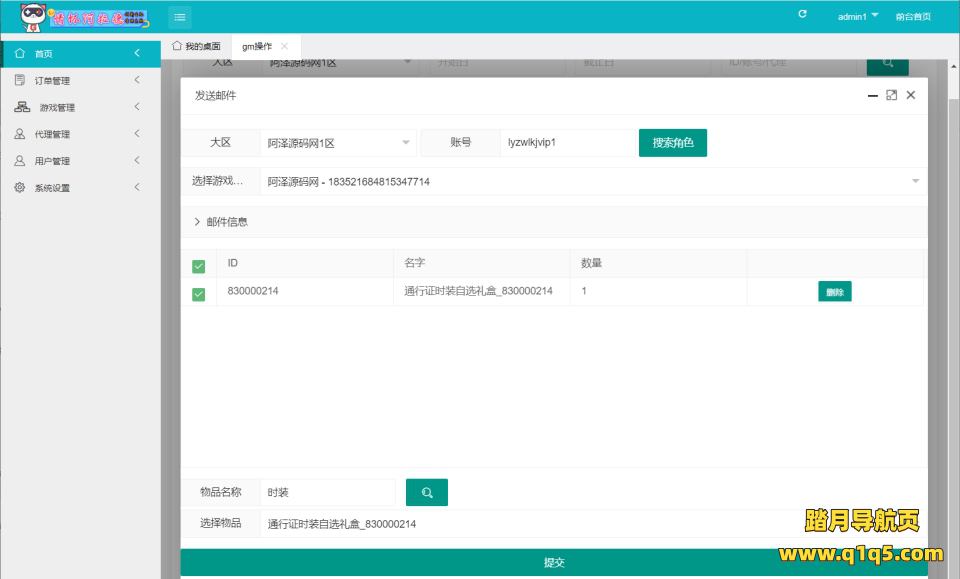Close the gm操作 tab with its X

click(x=284, y=46)
